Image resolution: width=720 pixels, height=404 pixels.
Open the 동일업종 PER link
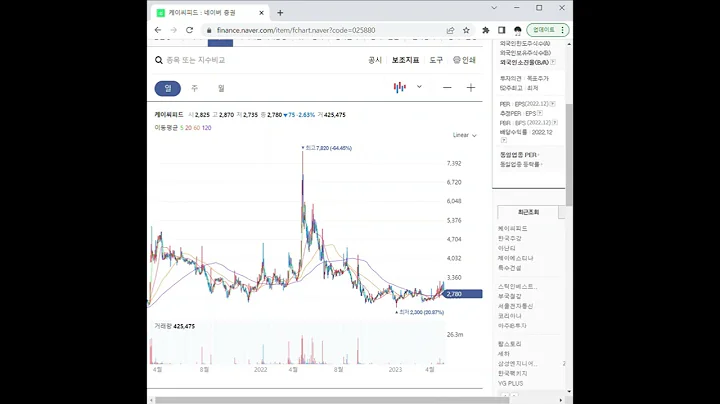click(519, 155)
